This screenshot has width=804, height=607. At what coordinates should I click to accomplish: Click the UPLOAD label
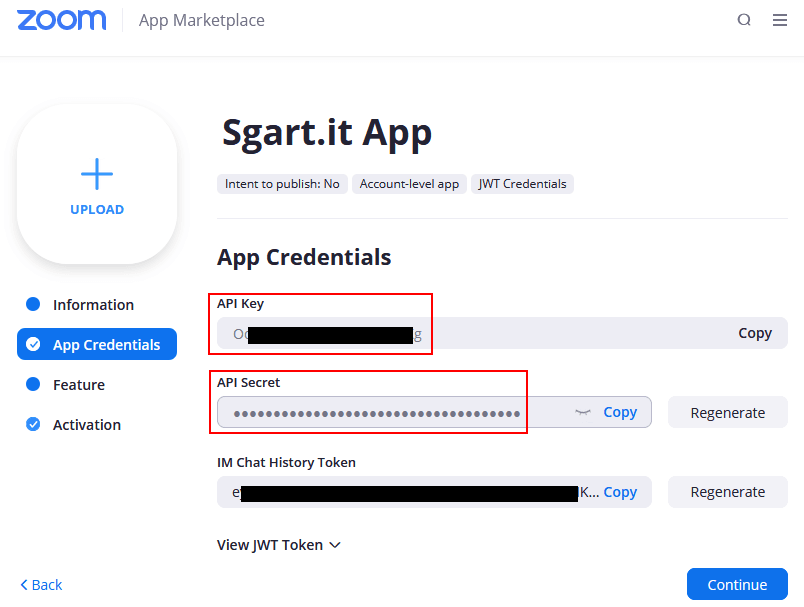97,210
